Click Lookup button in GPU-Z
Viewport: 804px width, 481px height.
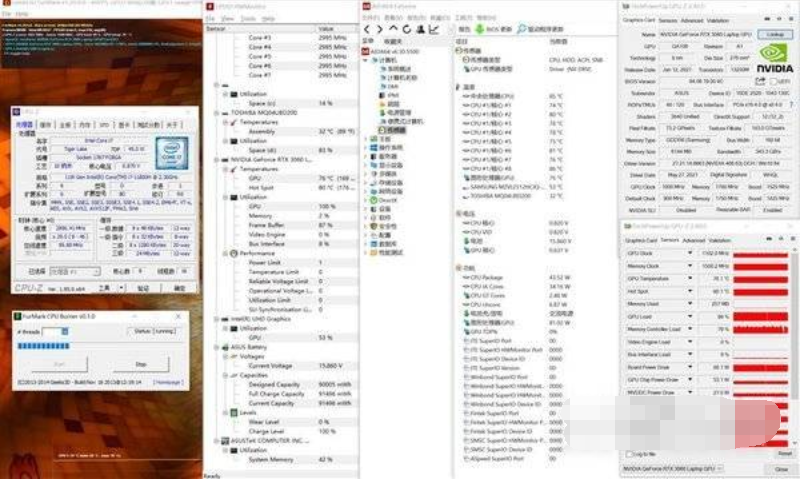coord(775,34)
